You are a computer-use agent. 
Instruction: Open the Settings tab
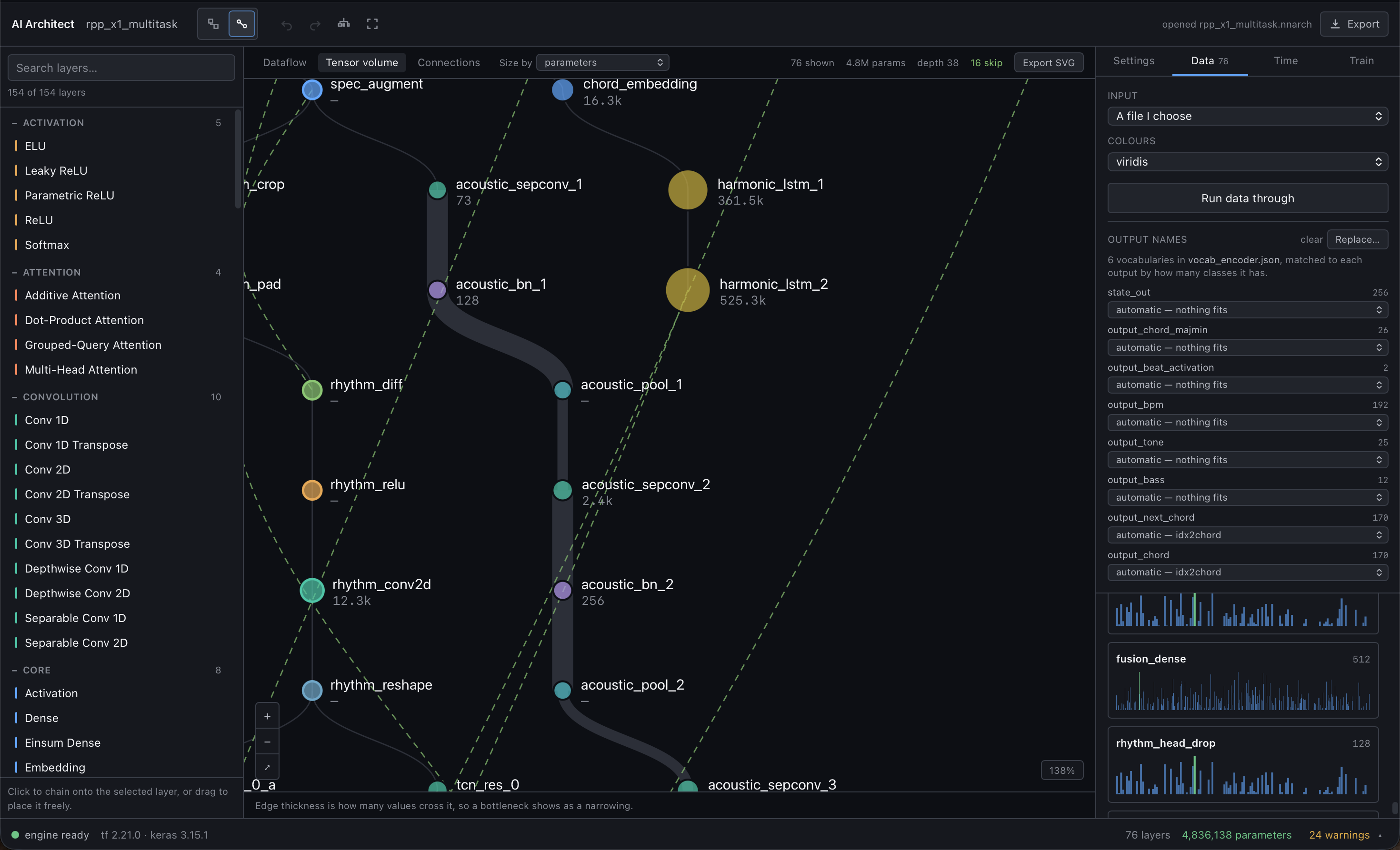1133,61
